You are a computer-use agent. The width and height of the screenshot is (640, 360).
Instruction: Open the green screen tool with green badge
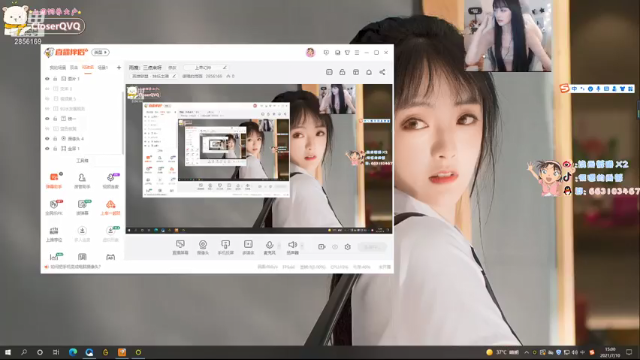82,207
